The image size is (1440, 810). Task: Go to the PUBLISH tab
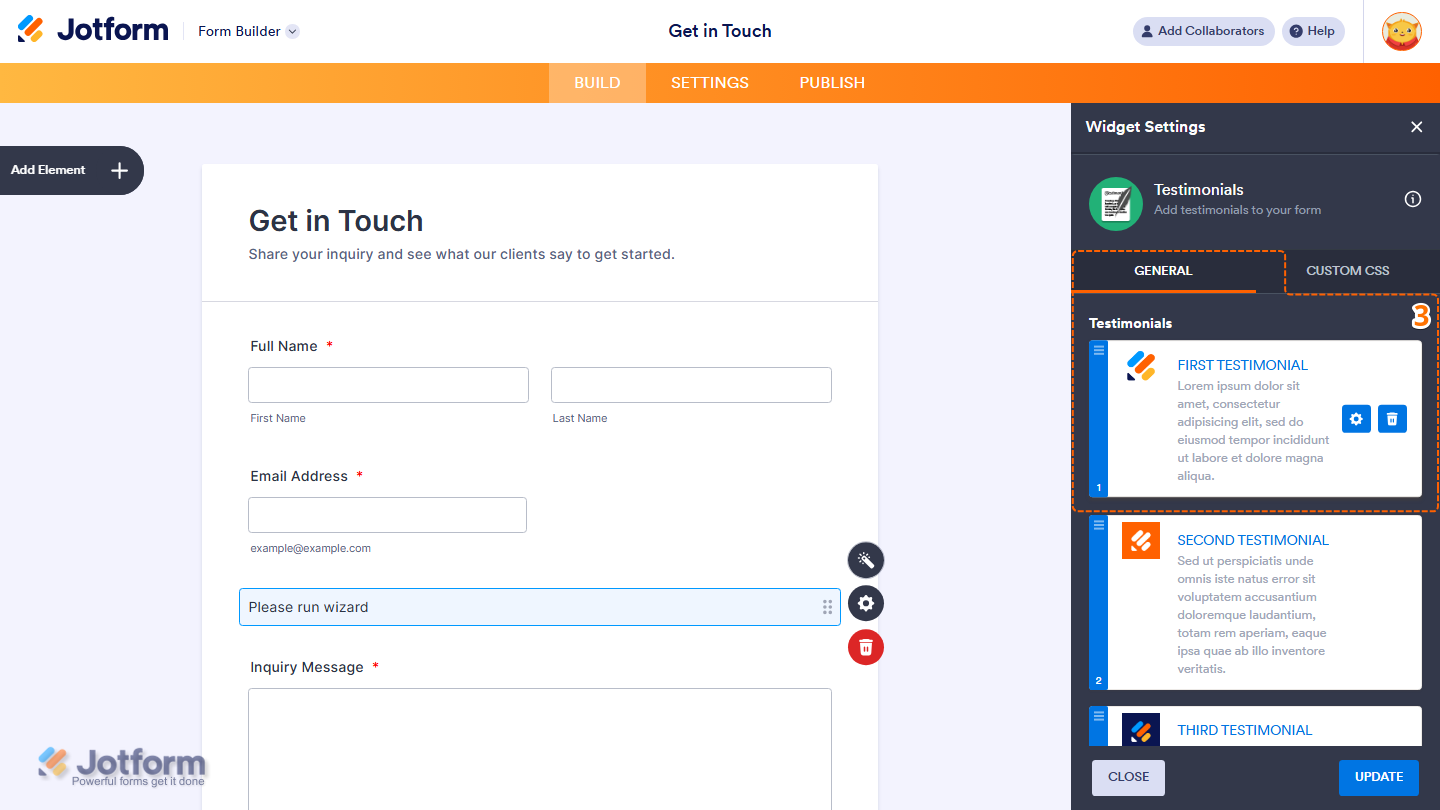[x=832, y=83]
